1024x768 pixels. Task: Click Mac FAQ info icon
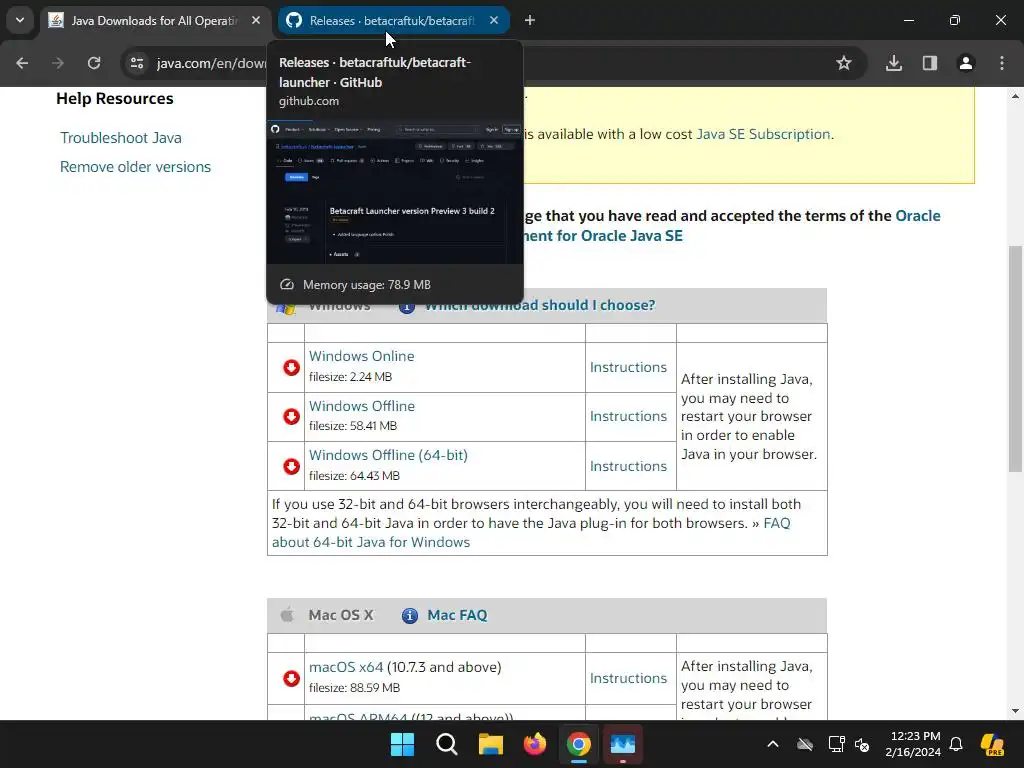pyautogui.click(x=409, y=615)
